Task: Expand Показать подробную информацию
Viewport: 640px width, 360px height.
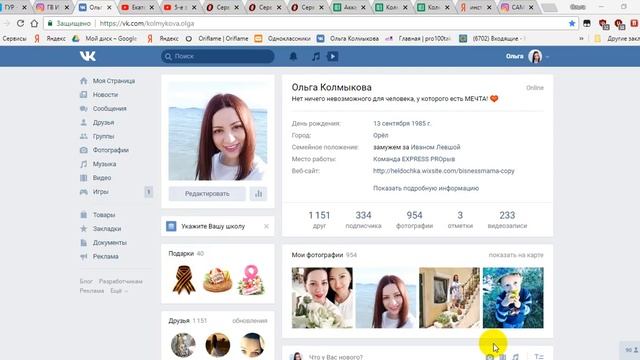Action: pos(426,188)
